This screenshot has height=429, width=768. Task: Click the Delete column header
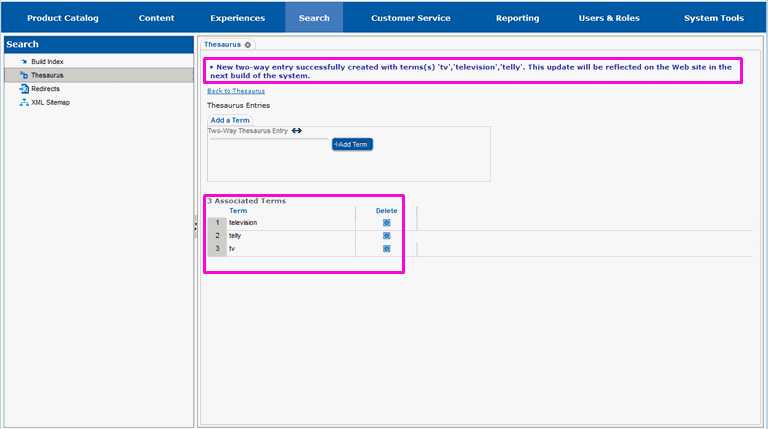pyautogui.click(x=386, y=211)
